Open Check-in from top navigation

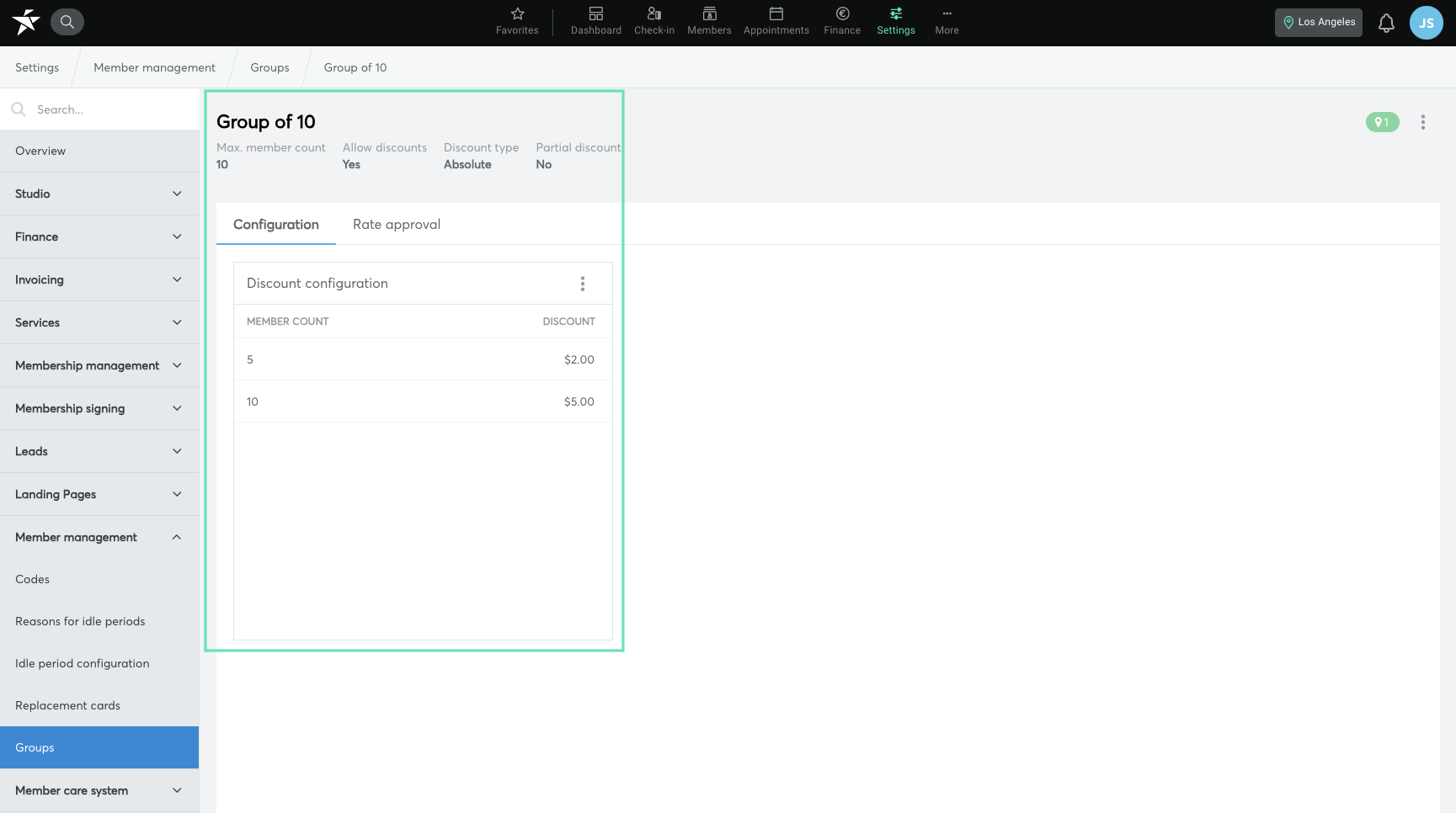click(654, 22)
